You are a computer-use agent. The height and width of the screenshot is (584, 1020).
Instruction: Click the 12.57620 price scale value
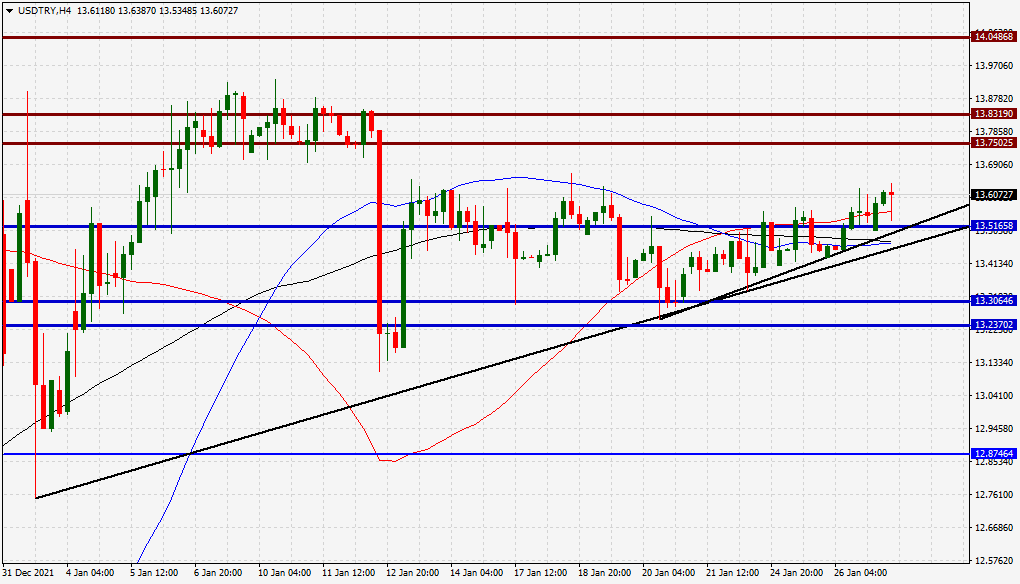(994, 561)
